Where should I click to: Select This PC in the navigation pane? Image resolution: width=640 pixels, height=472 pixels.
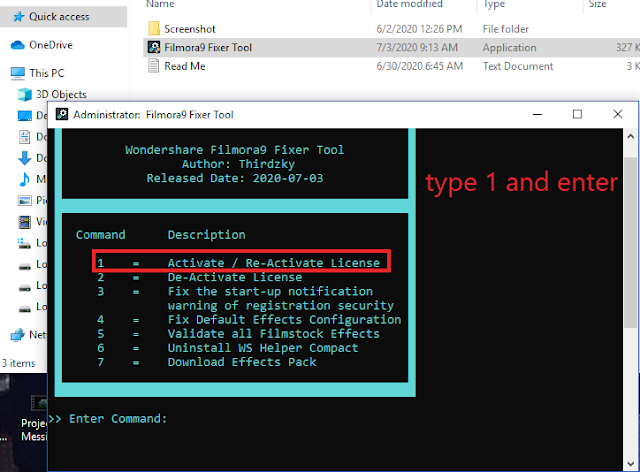pyautogui.click(x=47, y=73)
